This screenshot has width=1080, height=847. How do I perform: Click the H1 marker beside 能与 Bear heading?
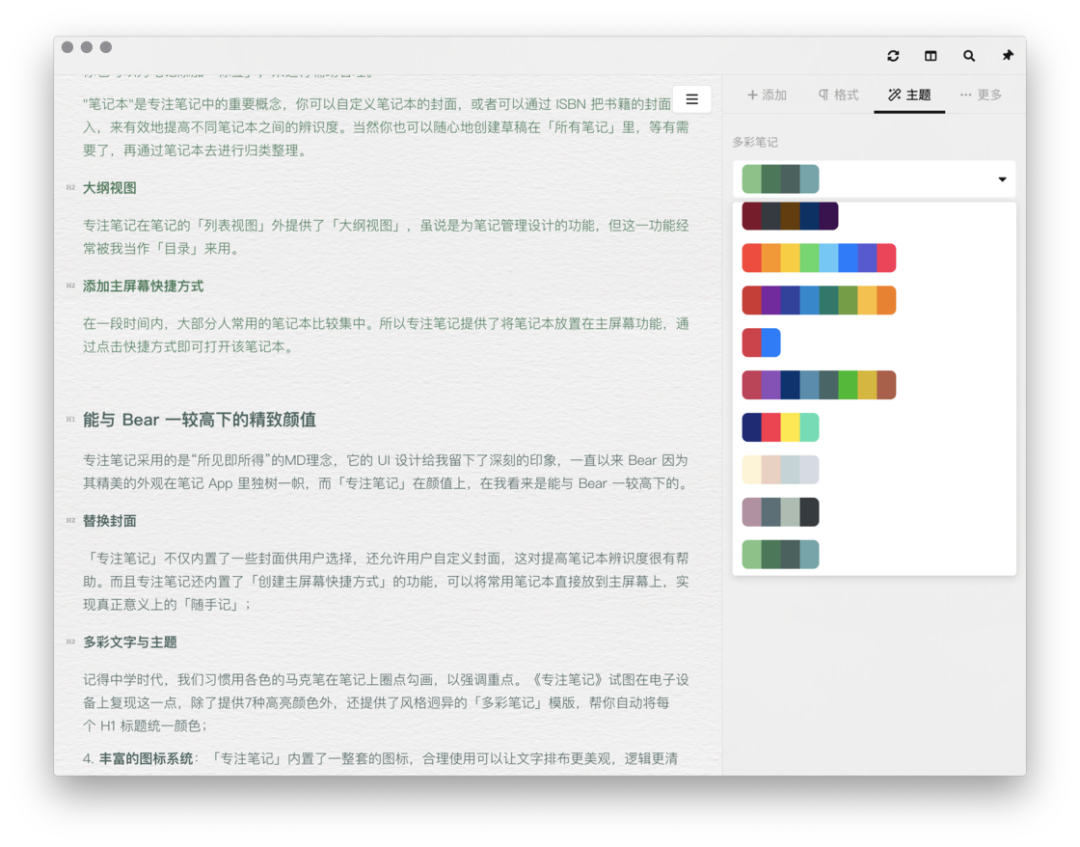pos(70,419)
